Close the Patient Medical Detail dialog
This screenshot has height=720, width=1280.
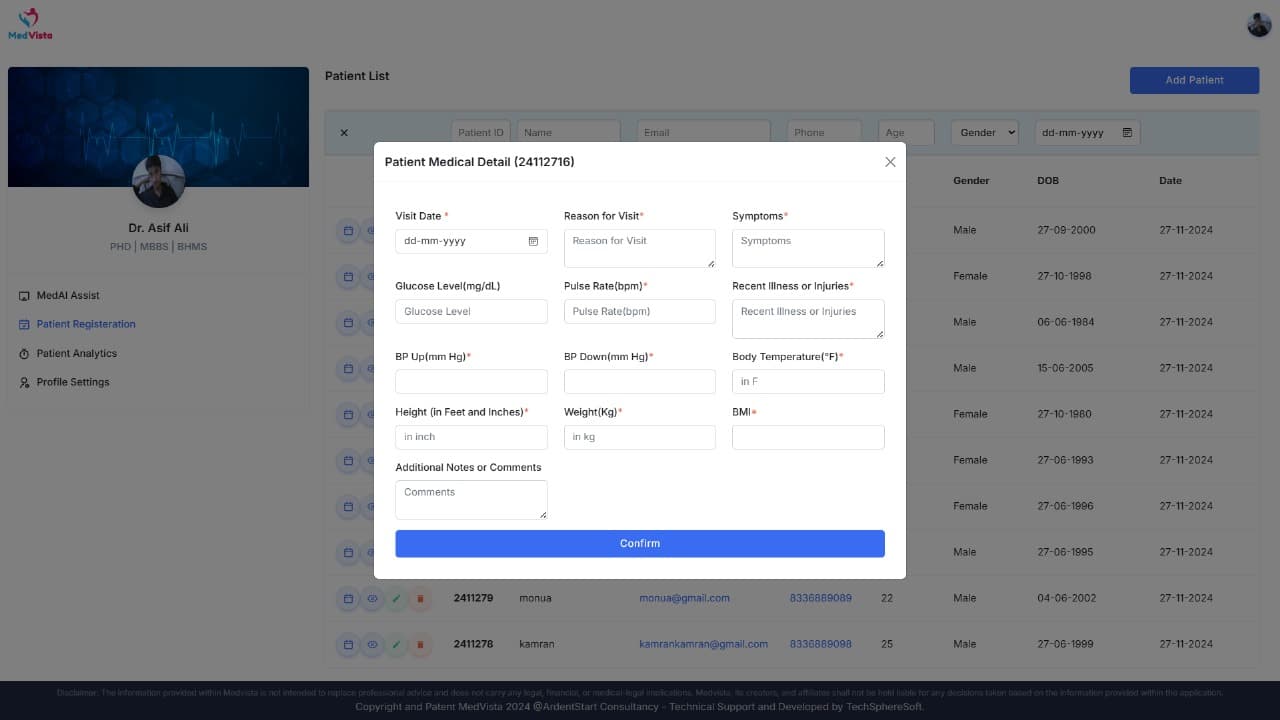890,162
